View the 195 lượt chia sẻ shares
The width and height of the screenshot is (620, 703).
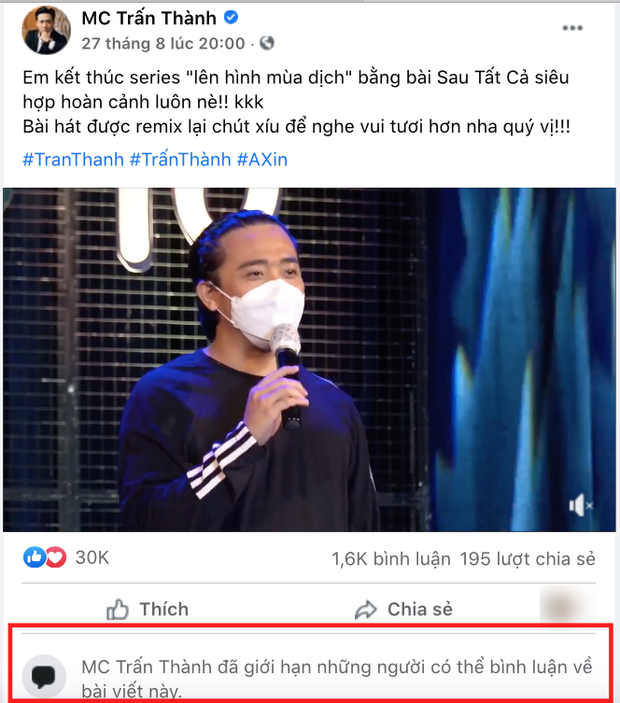(528, 558)
